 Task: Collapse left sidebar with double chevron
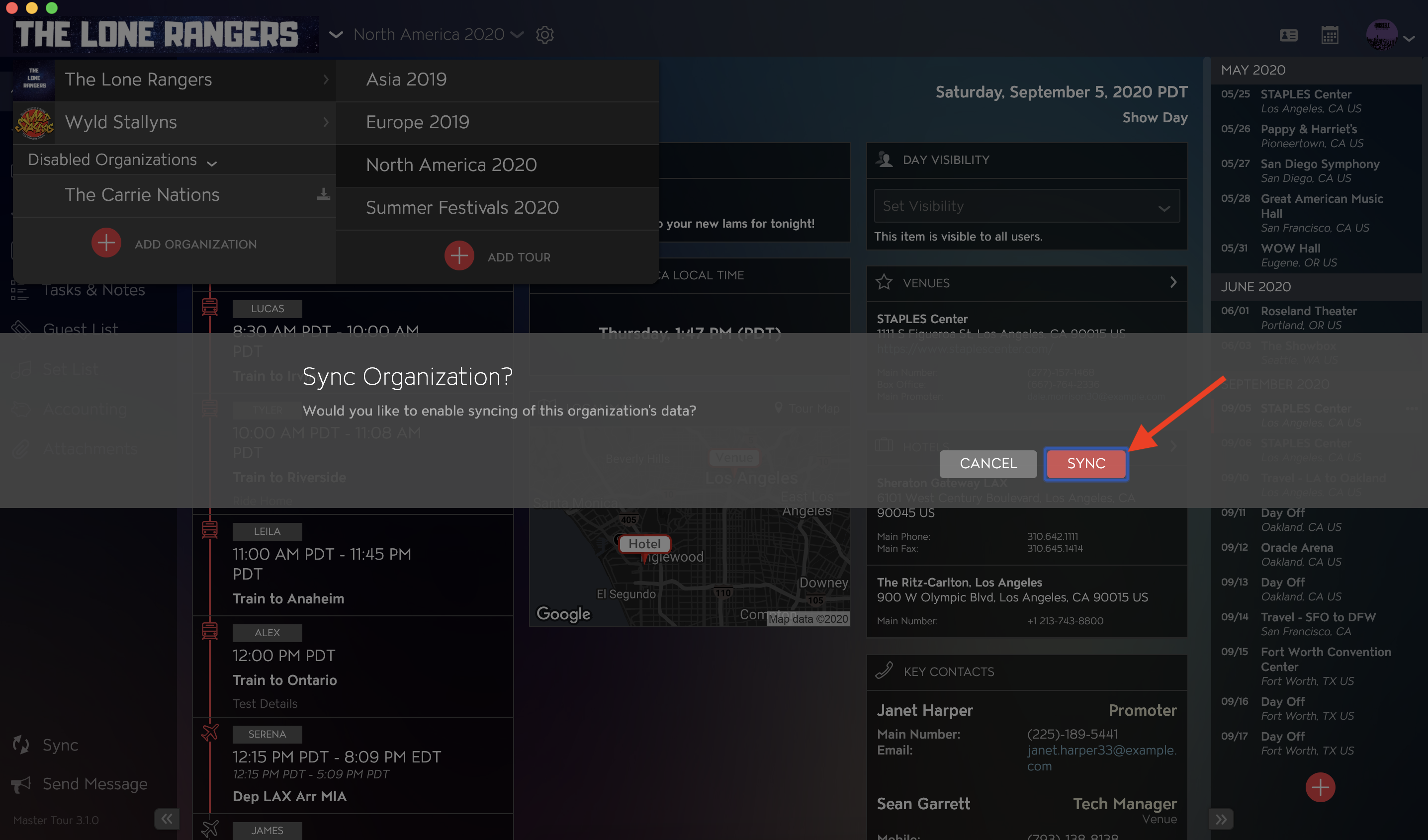167,819
